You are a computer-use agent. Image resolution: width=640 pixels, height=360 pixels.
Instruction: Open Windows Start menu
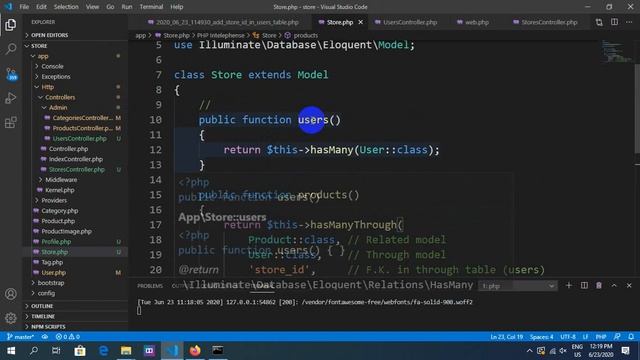(x=11, y=351)
